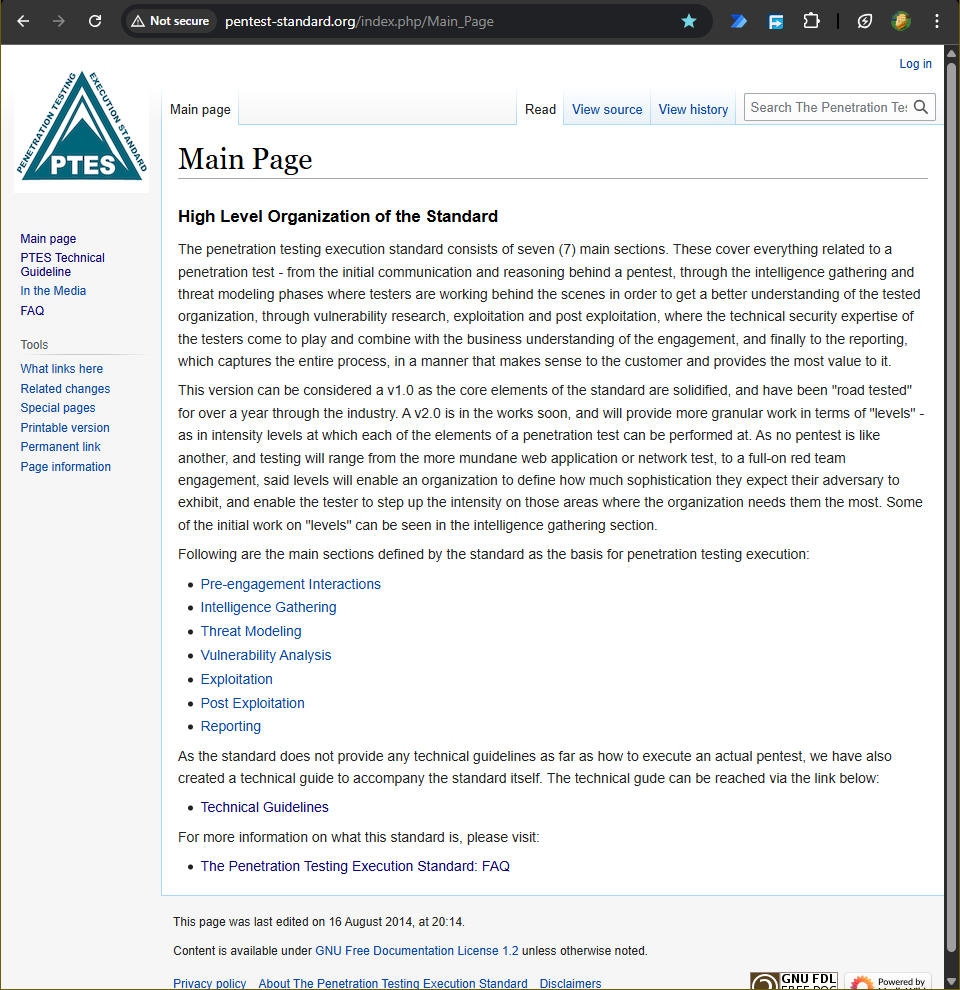Viewport: 960px width, 990px height.
Task: Click the browser forward arrow
Action: 59,21
